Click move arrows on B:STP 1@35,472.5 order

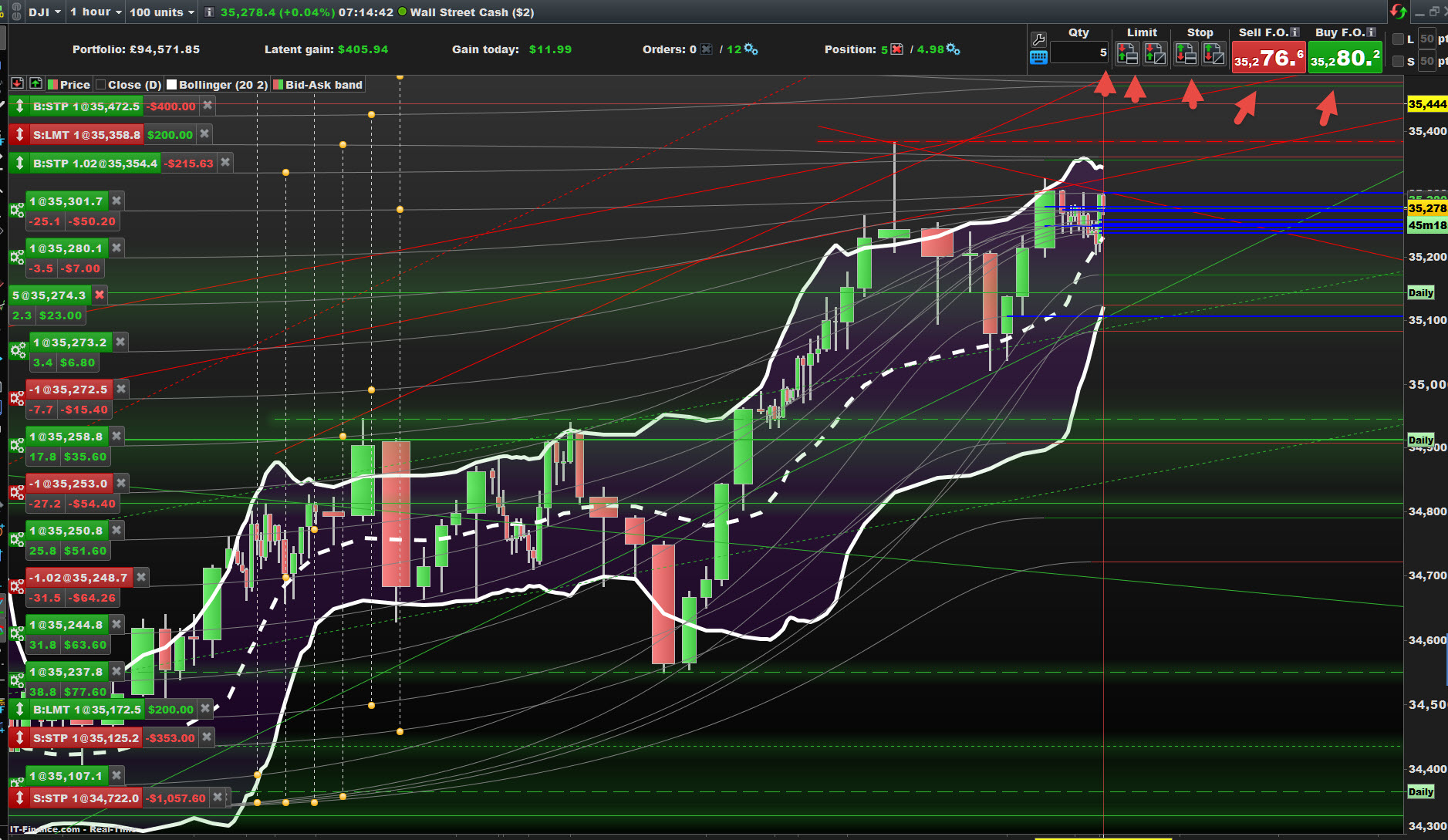click(x=19, y=106)
